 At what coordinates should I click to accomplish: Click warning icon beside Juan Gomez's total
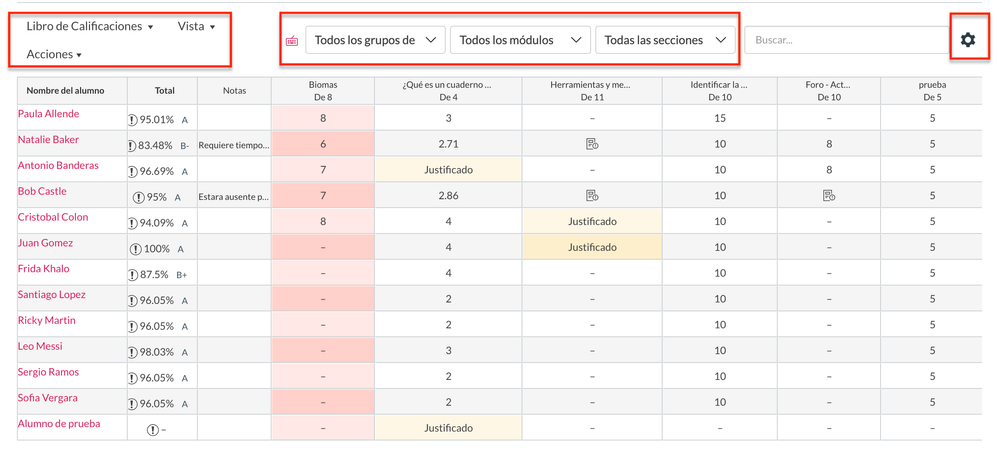point(136,249)
